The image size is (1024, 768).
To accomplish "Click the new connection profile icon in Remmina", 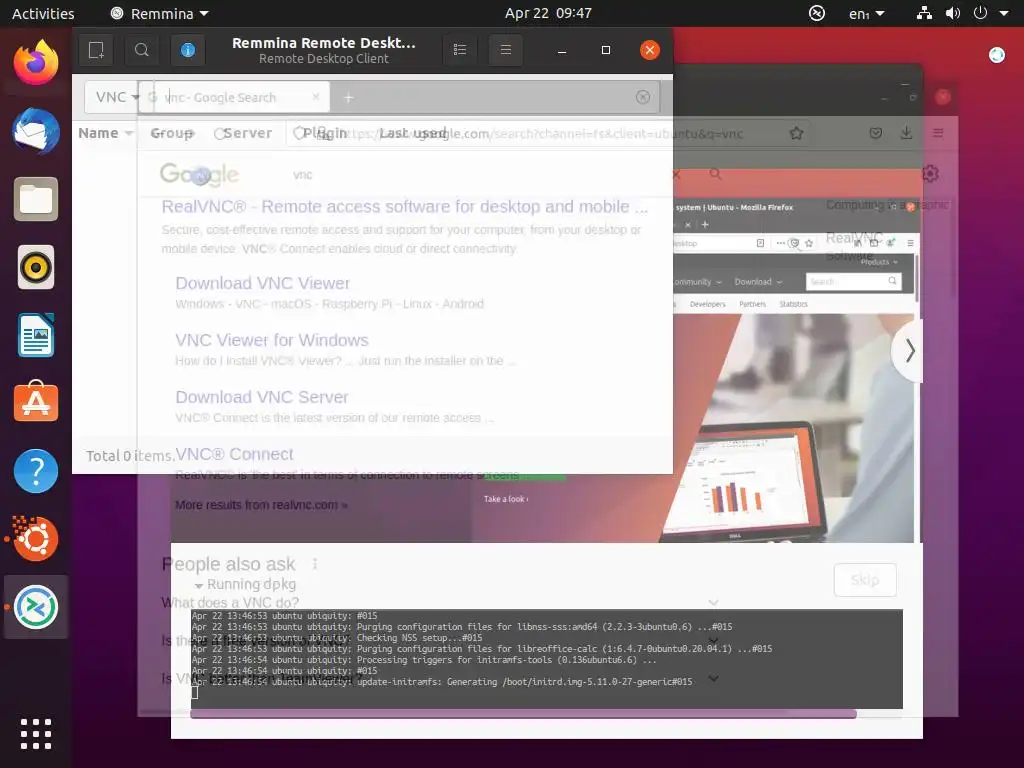I will click(x=96, y=50).
